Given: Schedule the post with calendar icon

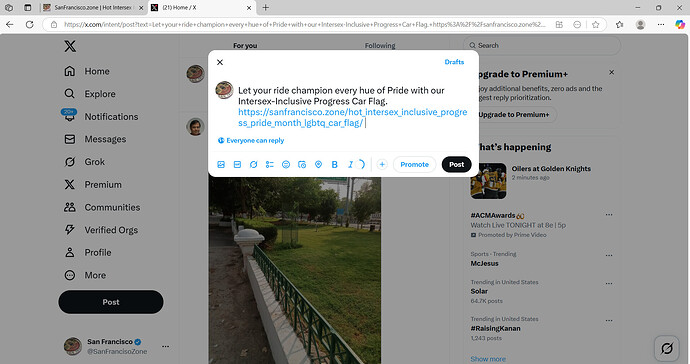Looking at the screenshot, I should [302, 165].
